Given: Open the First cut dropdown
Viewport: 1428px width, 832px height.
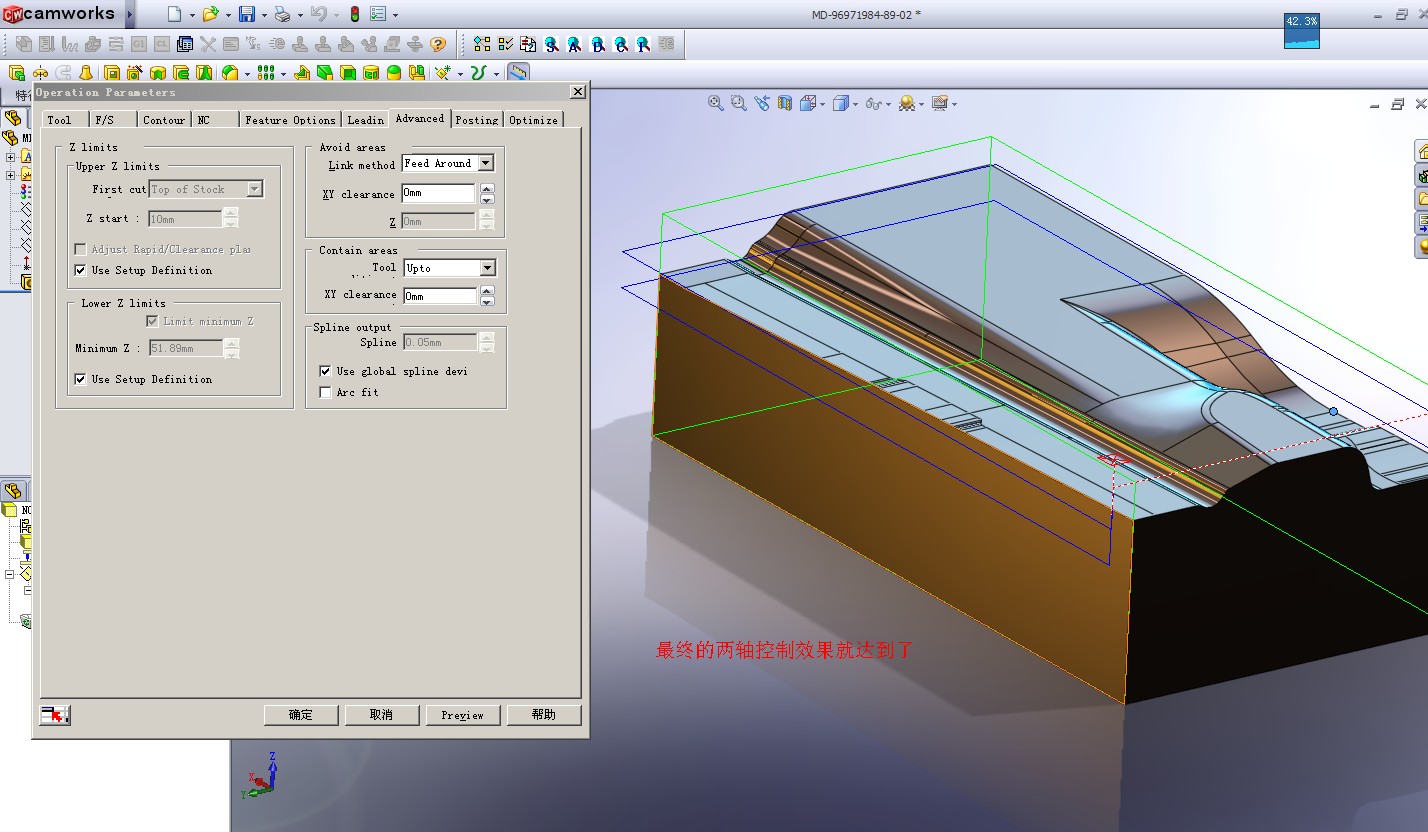Looking at the screenshot, I should 255,189.
